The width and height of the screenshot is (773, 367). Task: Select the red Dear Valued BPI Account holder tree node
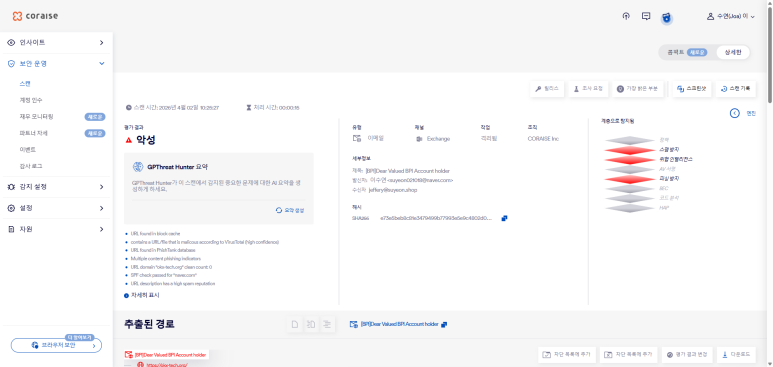coord(166,354)
